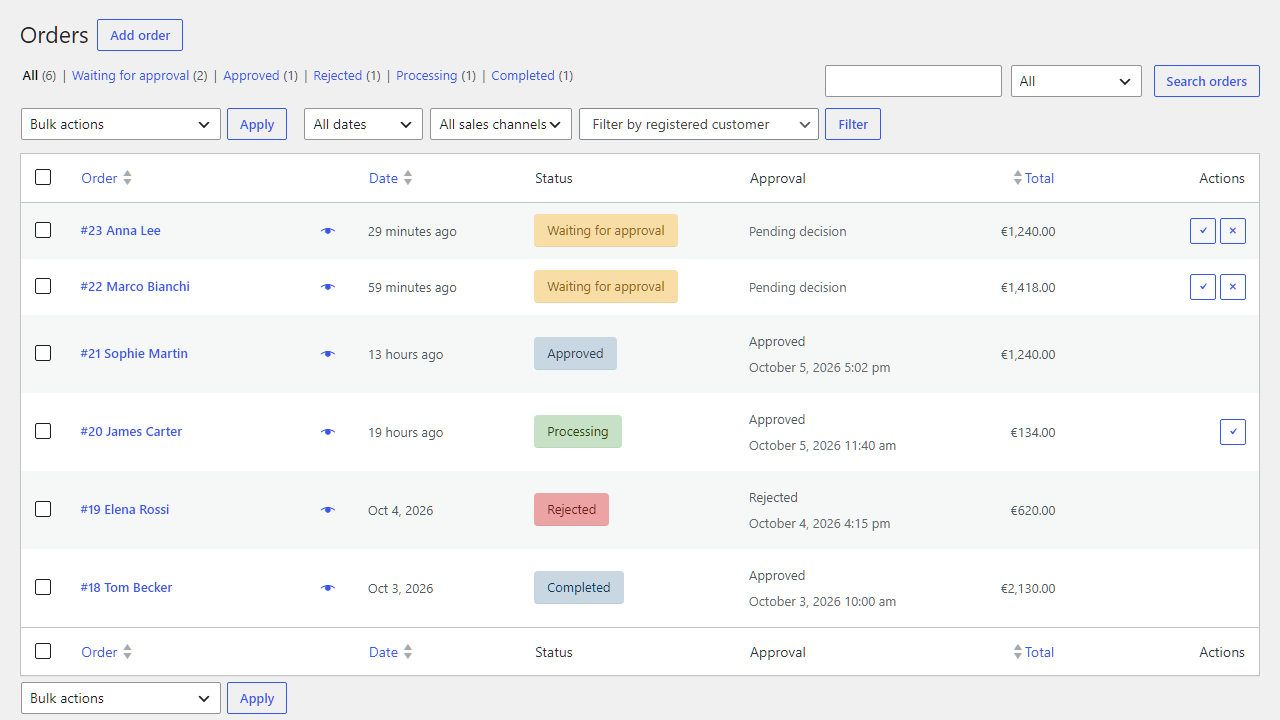Open search scope All dropdown
The image size is (1280, 720).
(1076, 81)
